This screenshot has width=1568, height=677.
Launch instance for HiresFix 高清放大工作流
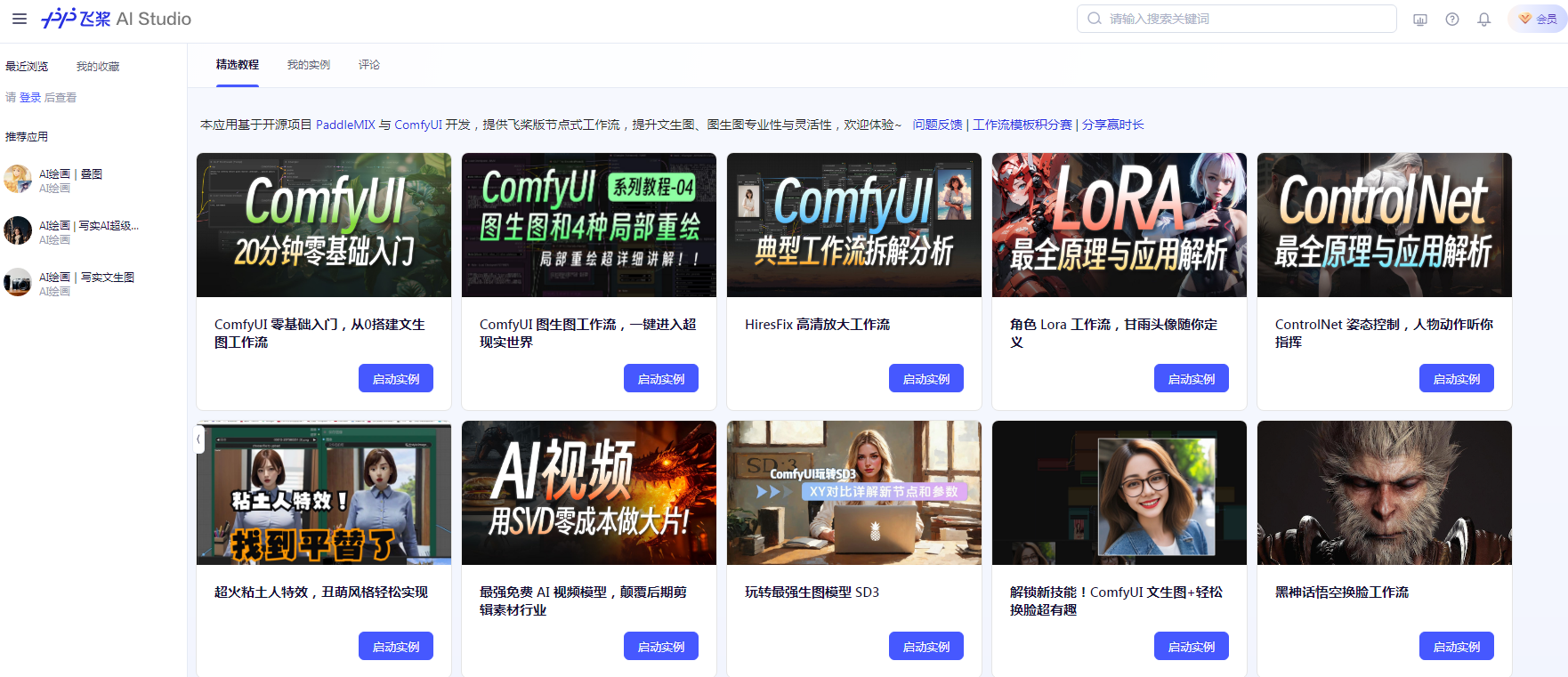(x=925, y=379)
